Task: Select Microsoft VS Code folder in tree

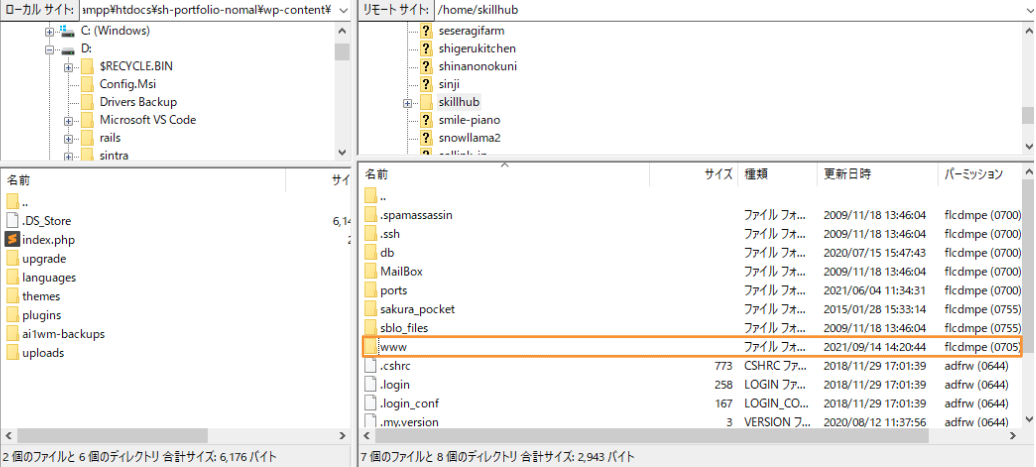Action: 147,120
